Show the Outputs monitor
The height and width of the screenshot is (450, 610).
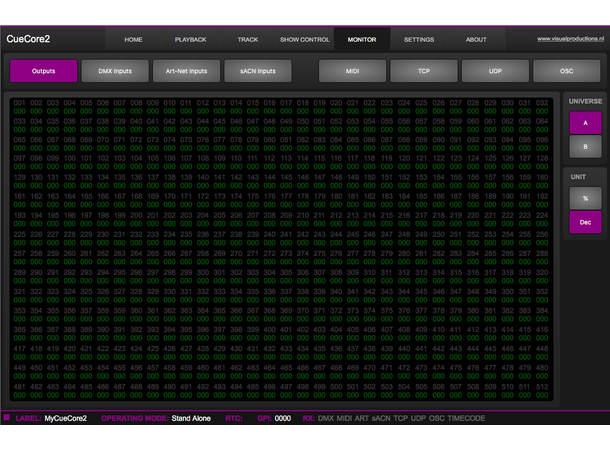coord(43,71)
